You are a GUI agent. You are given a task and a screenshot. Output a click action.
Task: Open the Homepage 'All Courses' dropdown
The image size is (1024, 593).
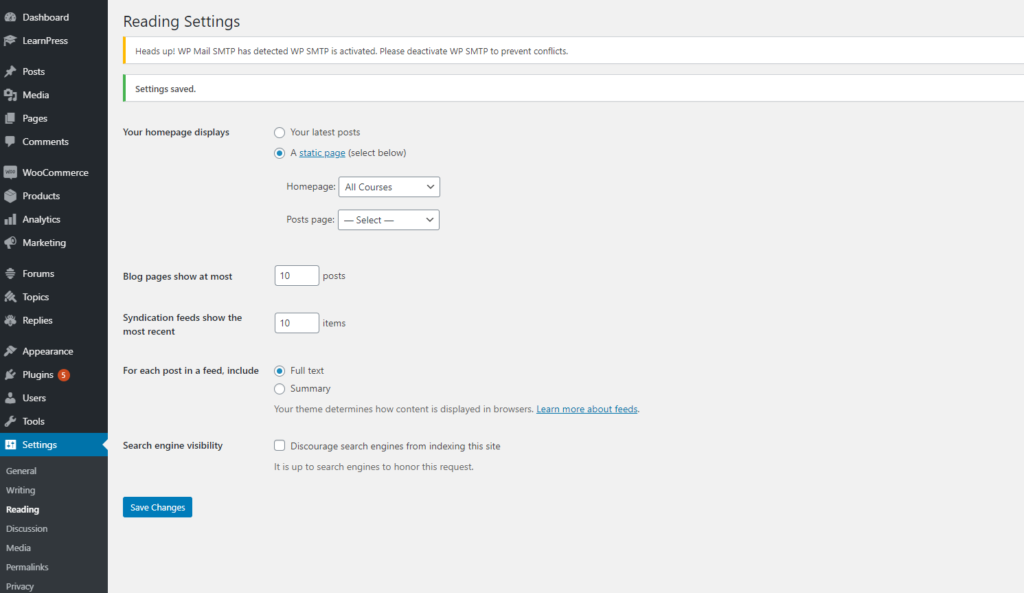tap(389, 187)
